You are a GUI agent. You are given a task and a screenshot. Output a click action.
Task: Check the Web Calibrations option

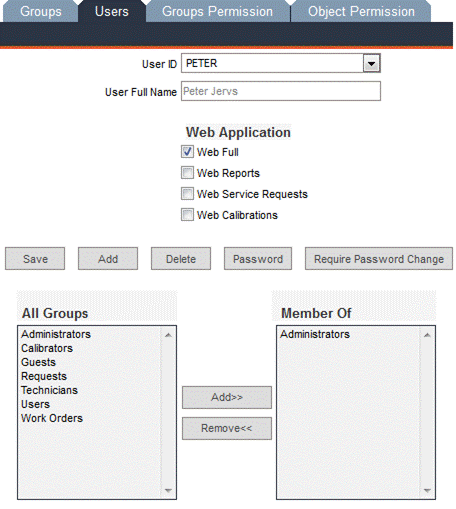187,215
